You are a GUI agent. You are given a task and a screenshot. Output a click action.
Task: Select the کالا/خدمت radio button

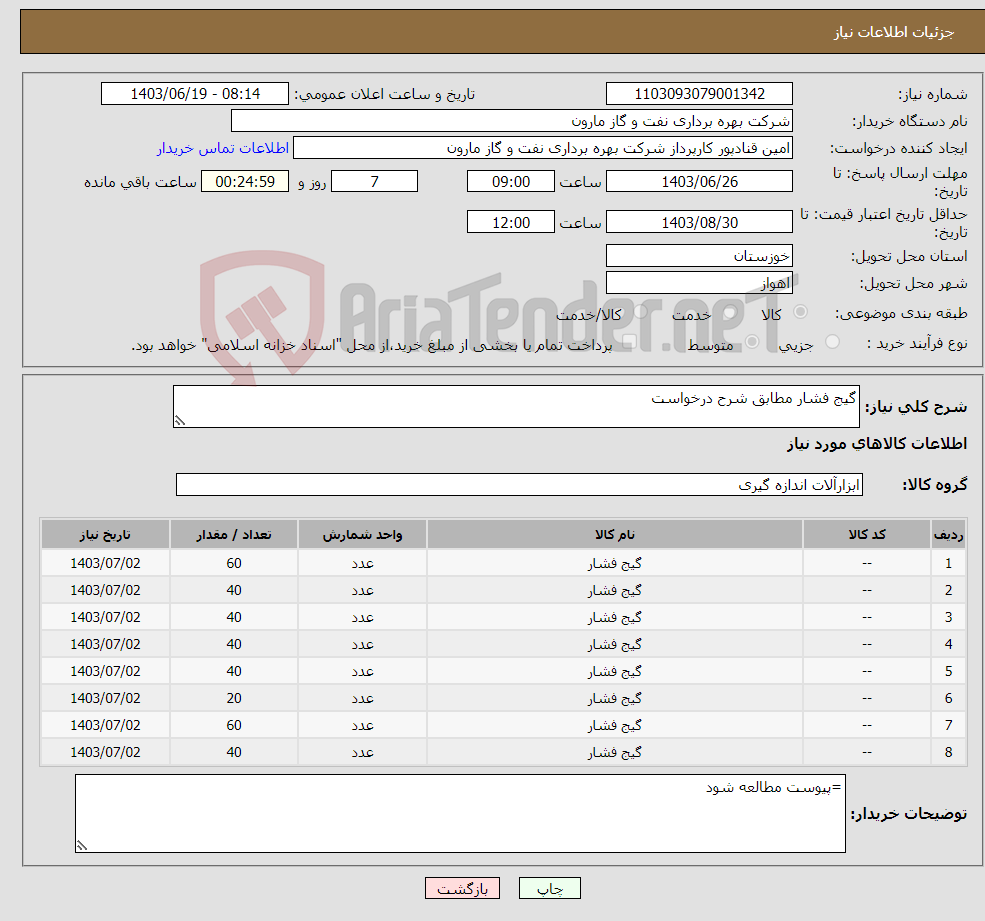(x=640, y=312)
